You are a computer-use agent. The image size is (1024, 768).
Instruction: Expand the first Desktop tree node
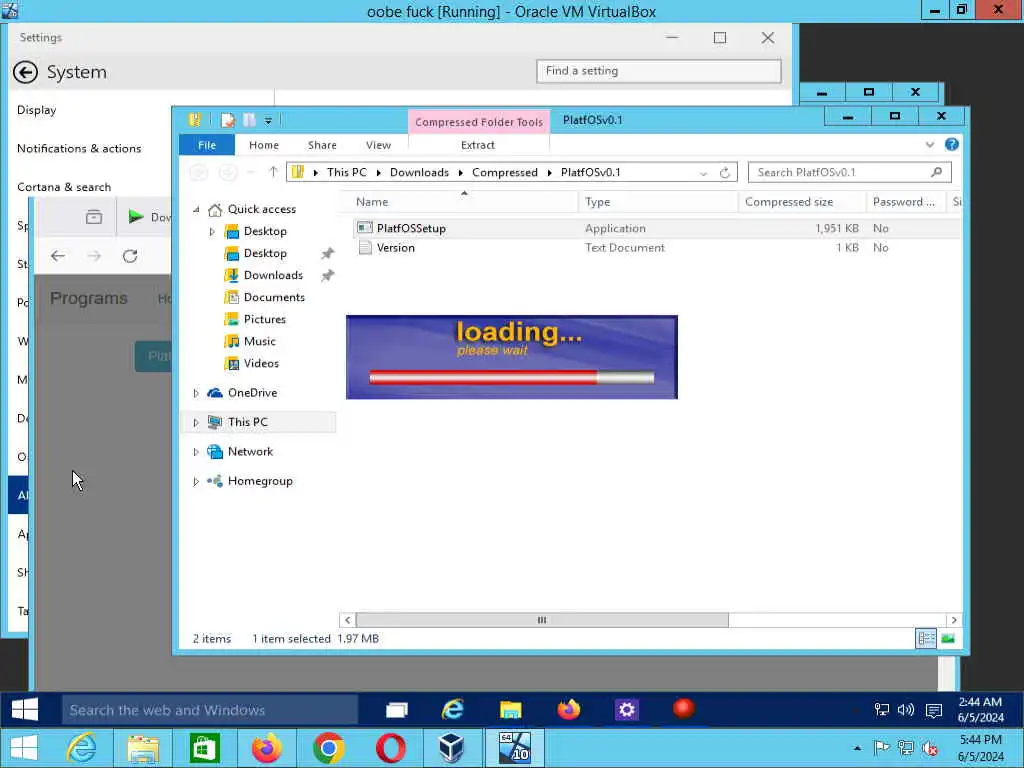click(x=212, y=231)
